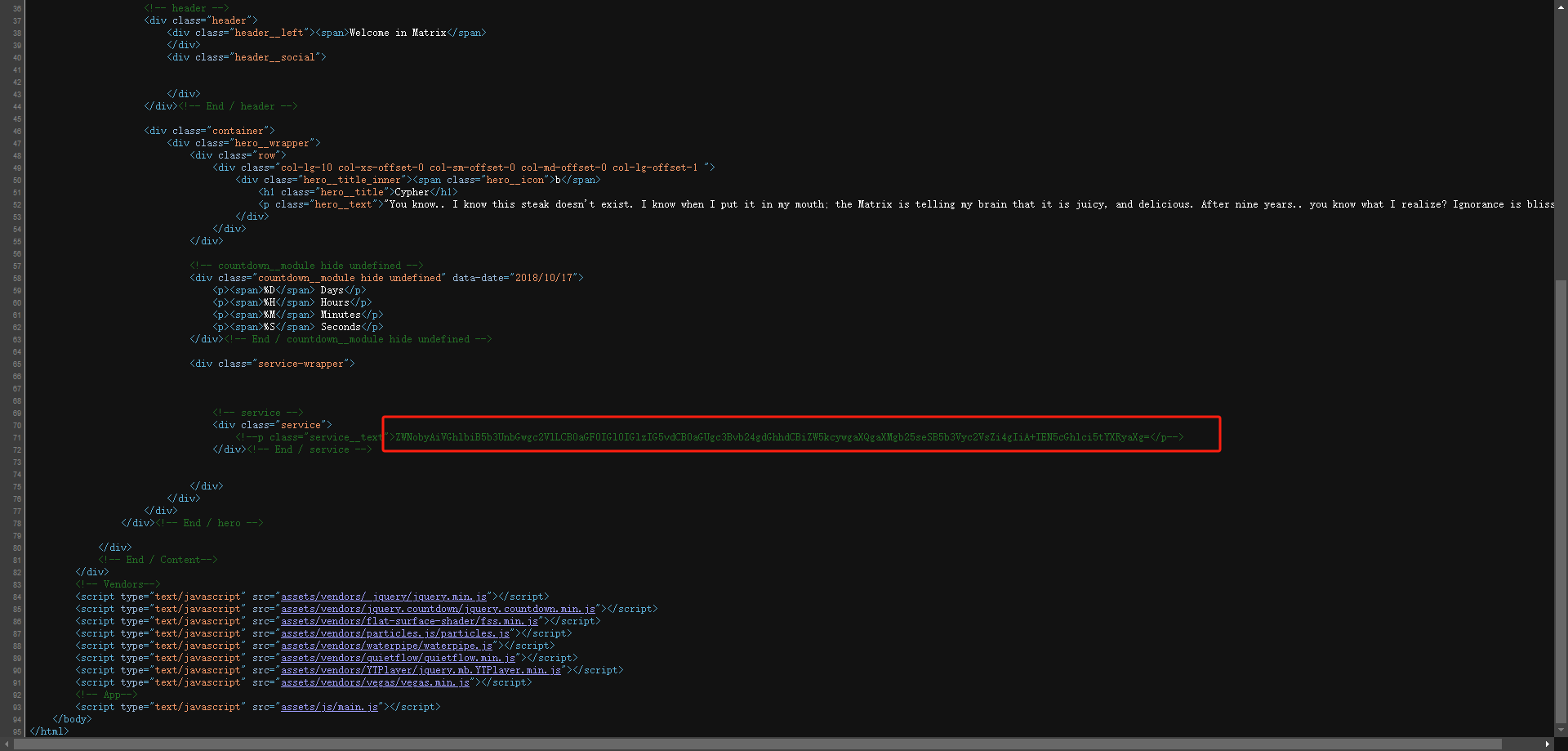This screenshot has height=751, width=1568.
Task: Open the quietflow.min.js link
Action: click(398, 658)
